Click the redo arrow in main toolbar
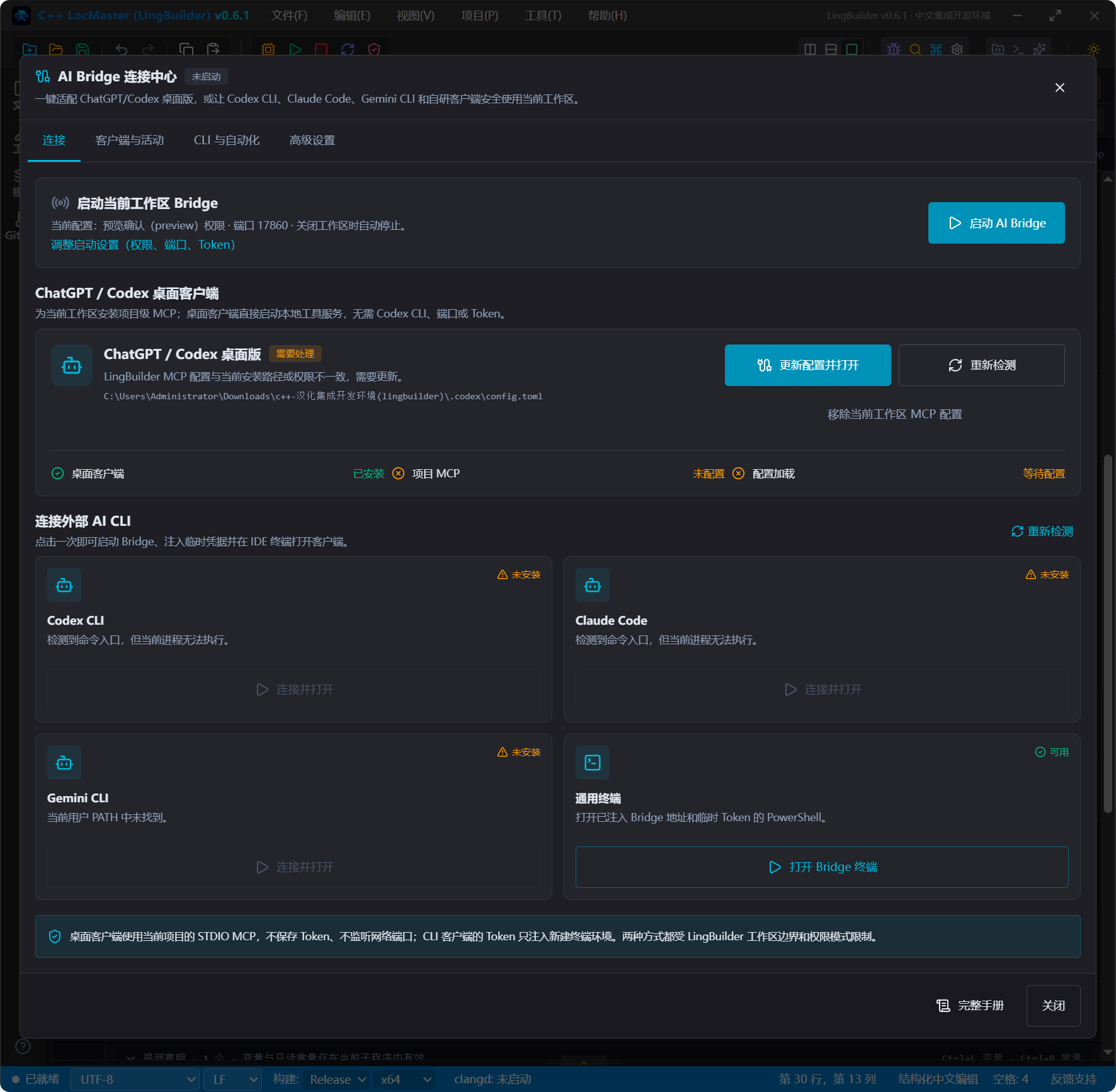The width and height of the screenshot is (1116, 1092). coord(148,49)
